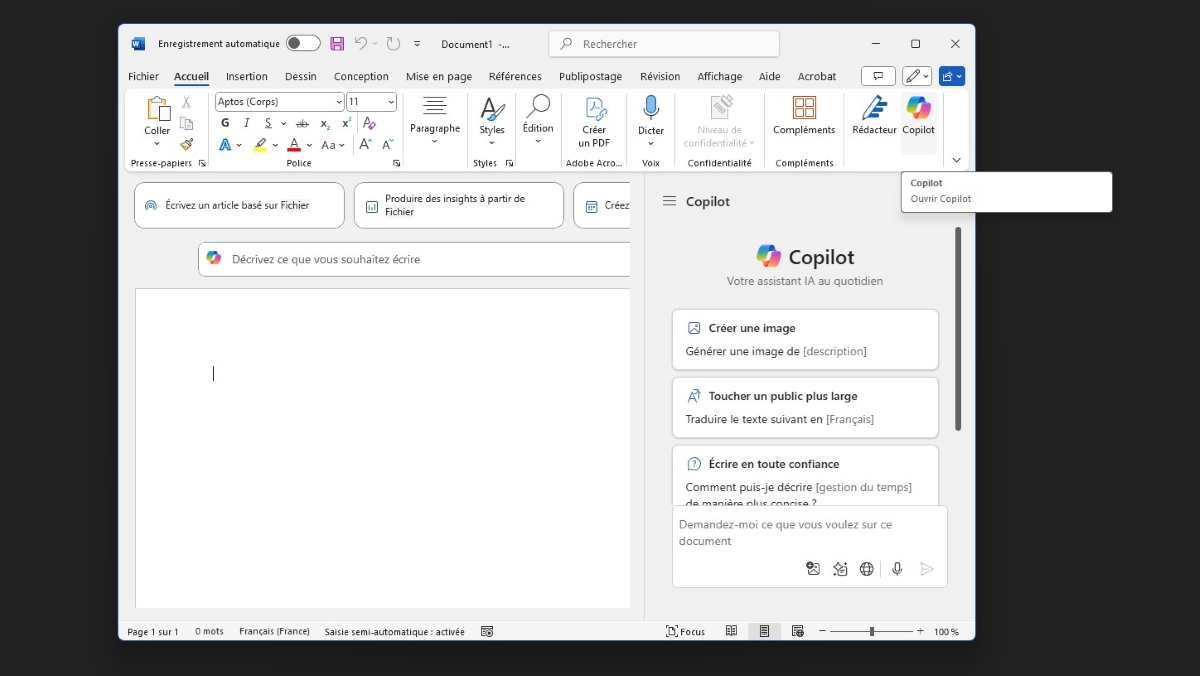1200x676 pixels.
Task: Open the font size dropdown
Action: click(390, 102)
